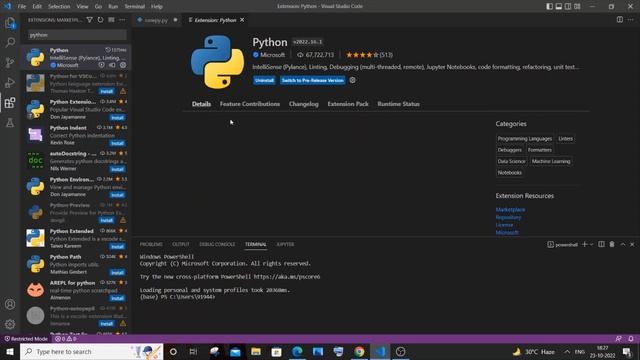Image resolution: width=640 pixels, height=360 pixels.
Task: Split the terminal pane
Action: (601, 244)
